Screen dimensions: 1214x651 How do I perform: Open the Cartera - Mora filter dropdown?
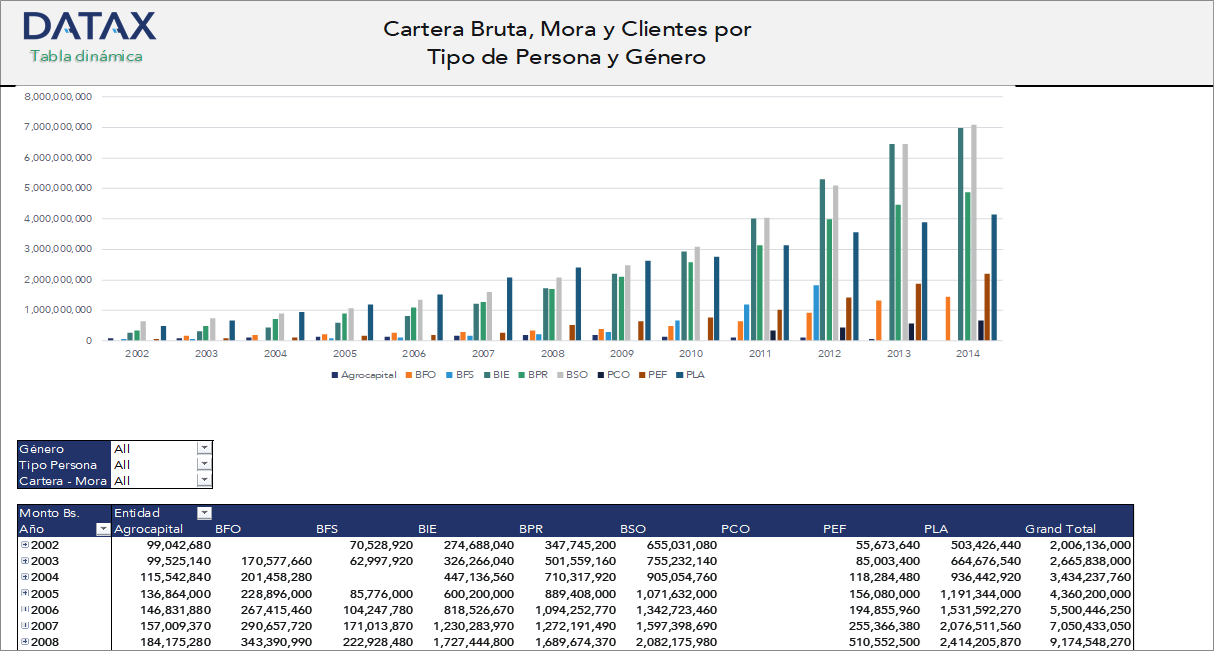204,480
